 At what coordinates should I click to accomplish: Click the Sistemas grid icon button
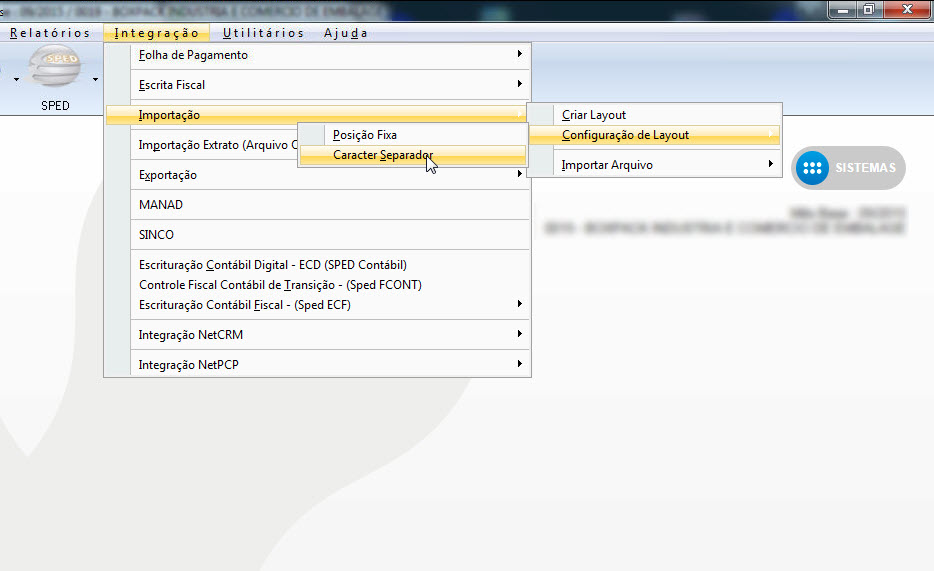812,168
